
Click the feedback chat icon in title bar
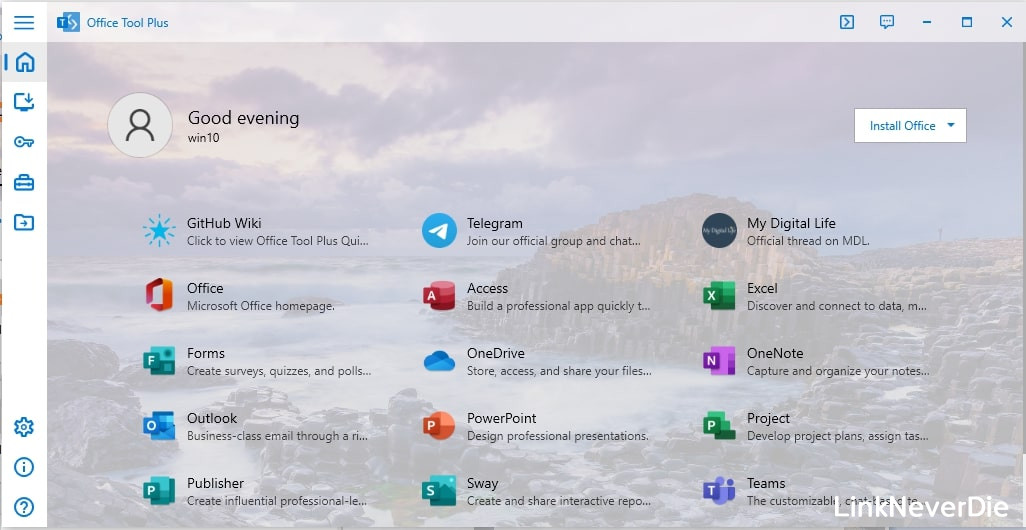(887, 22)
